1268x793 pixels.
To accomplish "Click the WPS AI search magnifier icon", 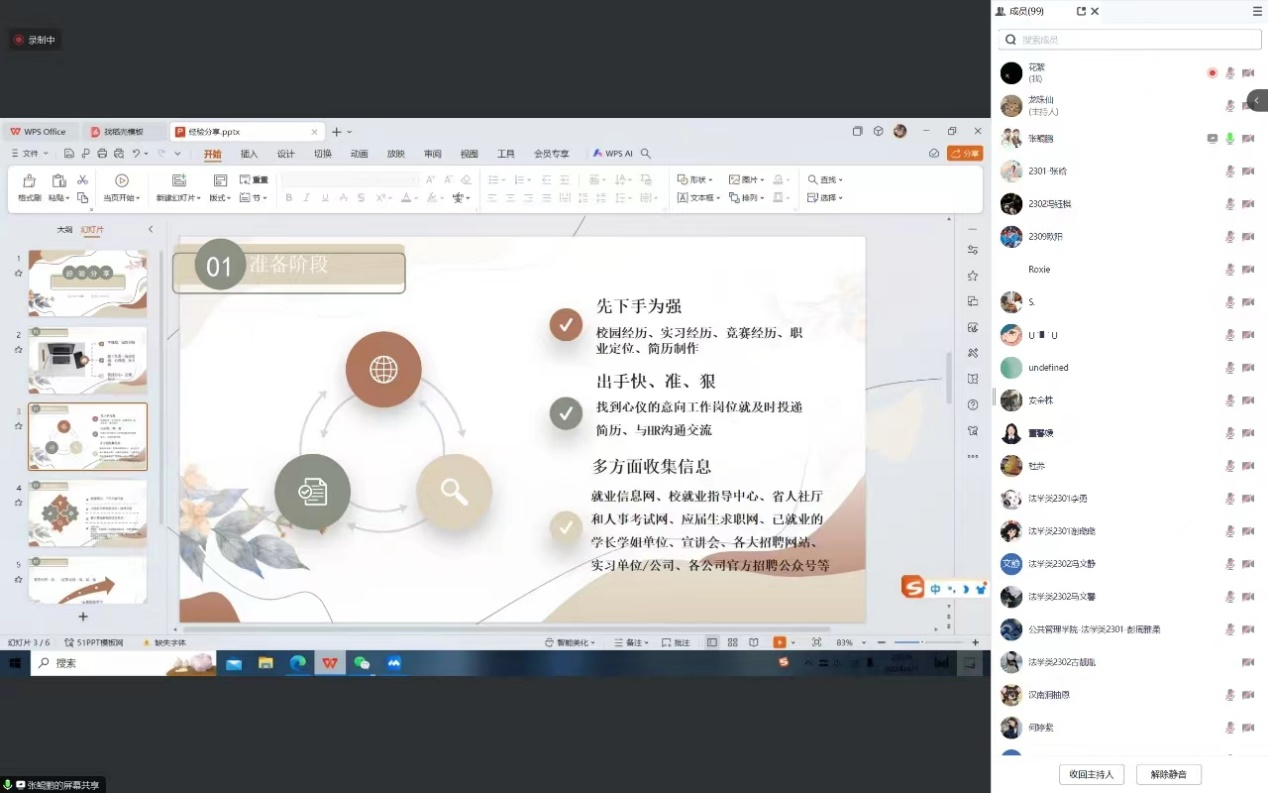I will tap(646, 154).
